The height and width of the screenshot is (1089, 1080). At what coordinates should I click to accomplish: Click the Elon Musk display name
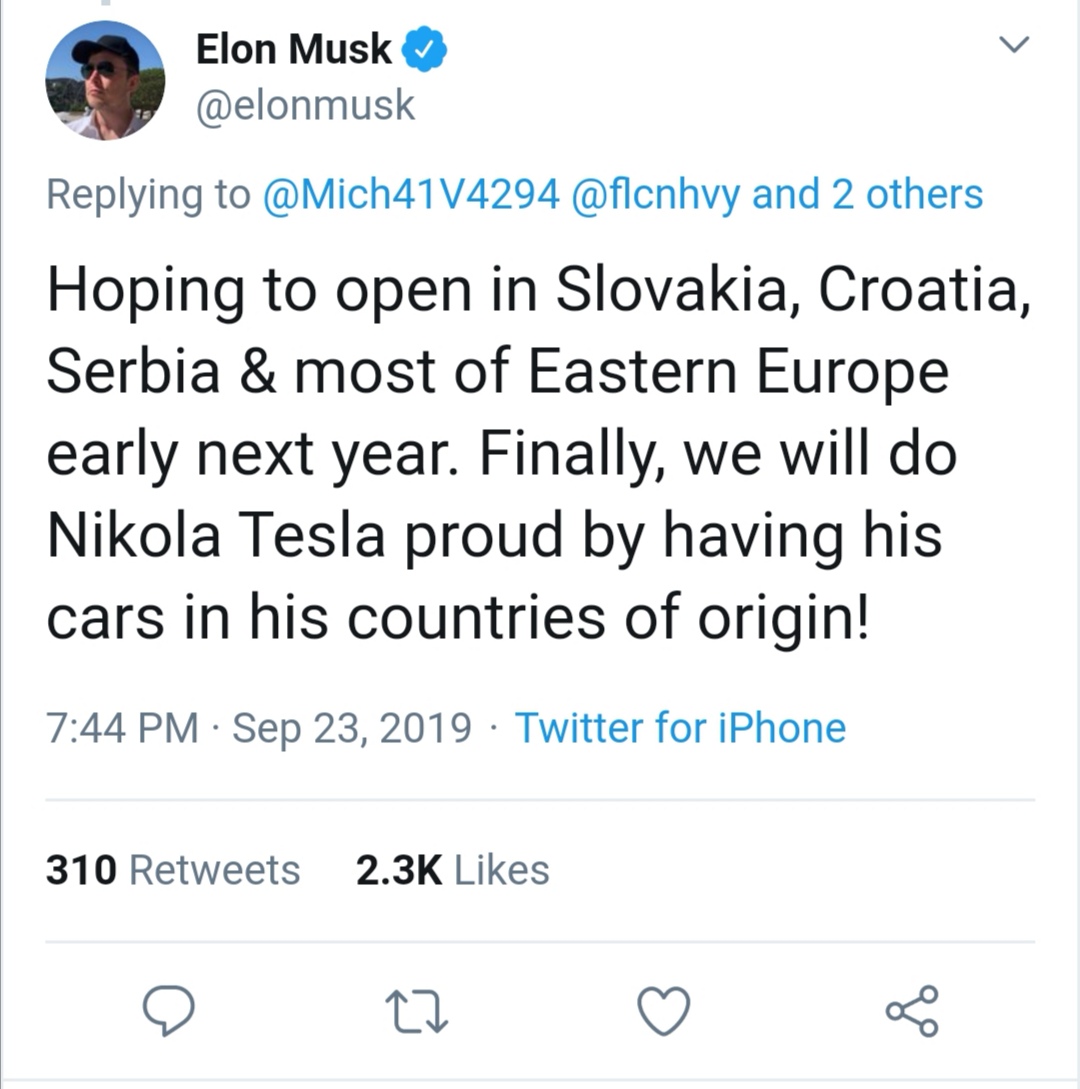[294, 50]
